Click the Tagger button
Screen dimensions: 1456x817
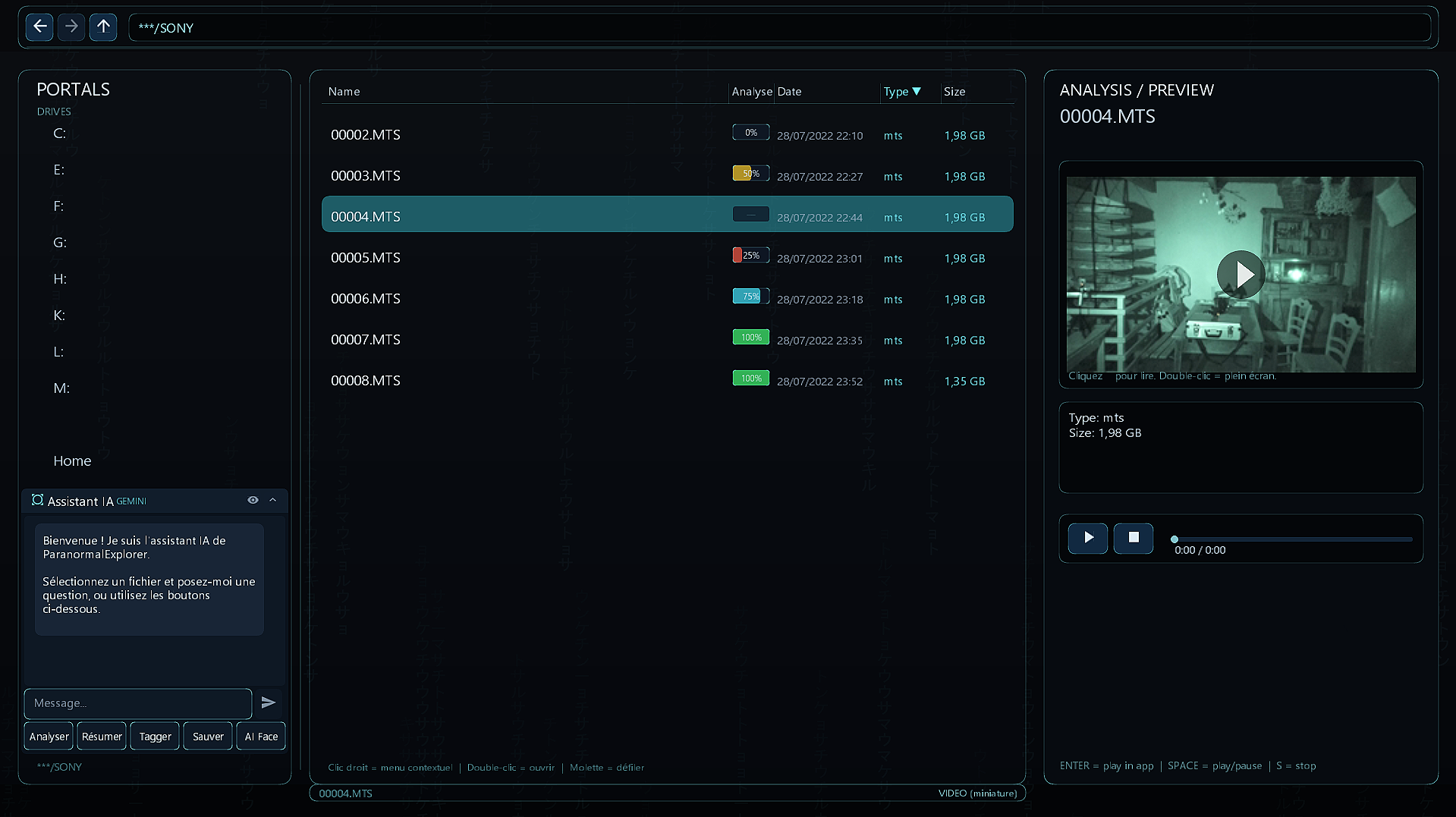(x=156, y=737)
